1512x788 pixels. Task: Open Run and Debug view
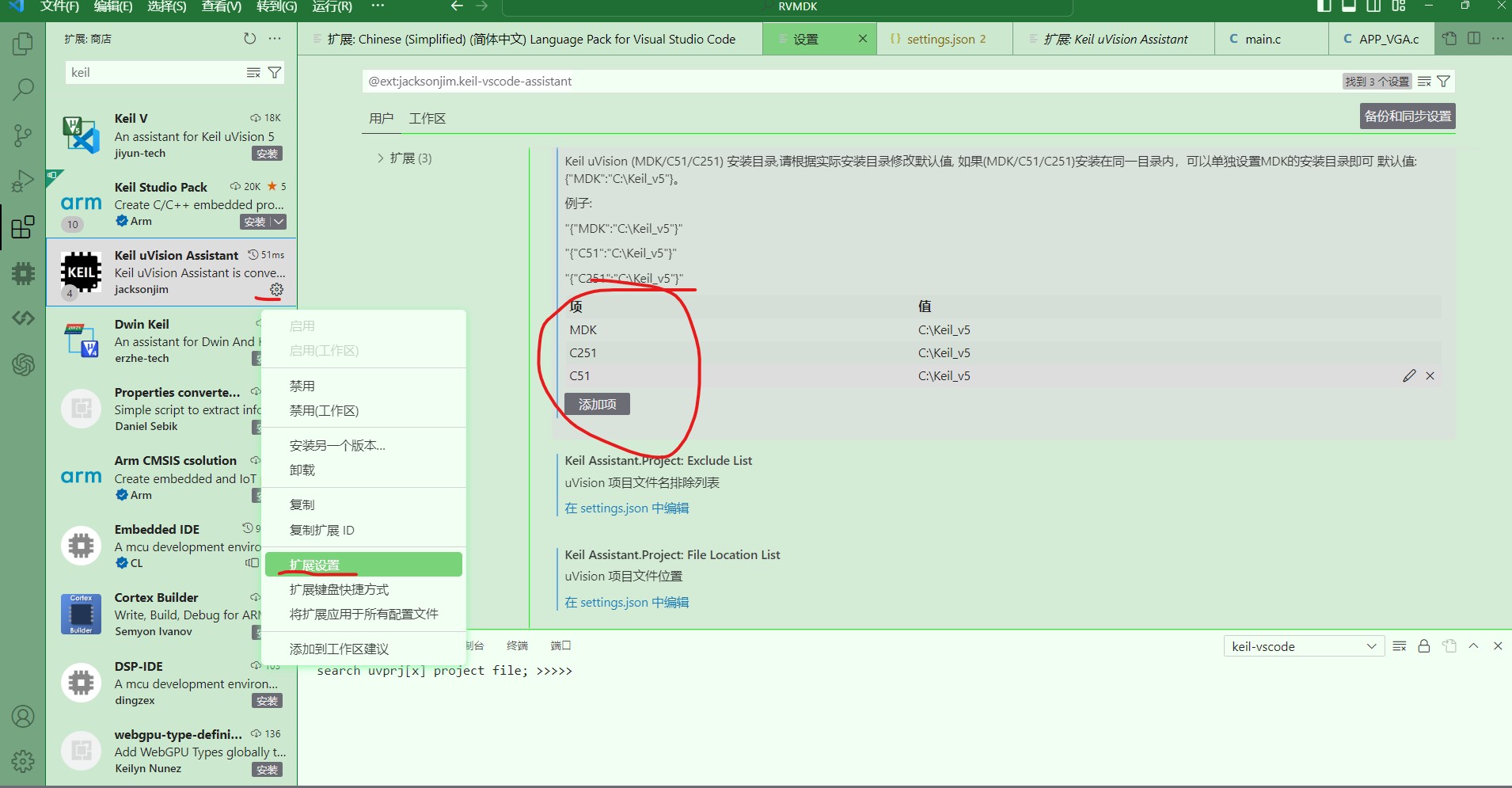tap(23, 181)
